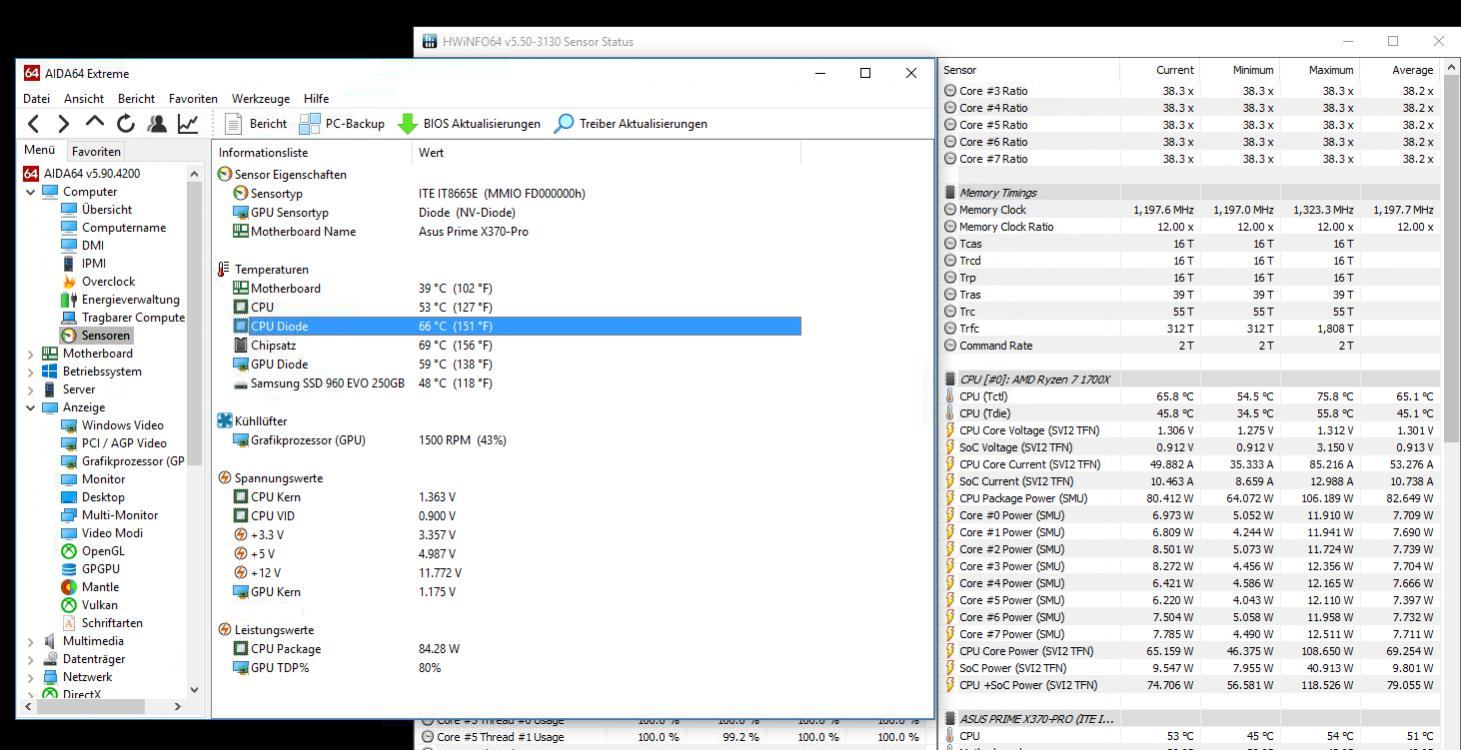
Task: Select Memory Clock row in HWiNFO
Action: [x=1190, y=210]
